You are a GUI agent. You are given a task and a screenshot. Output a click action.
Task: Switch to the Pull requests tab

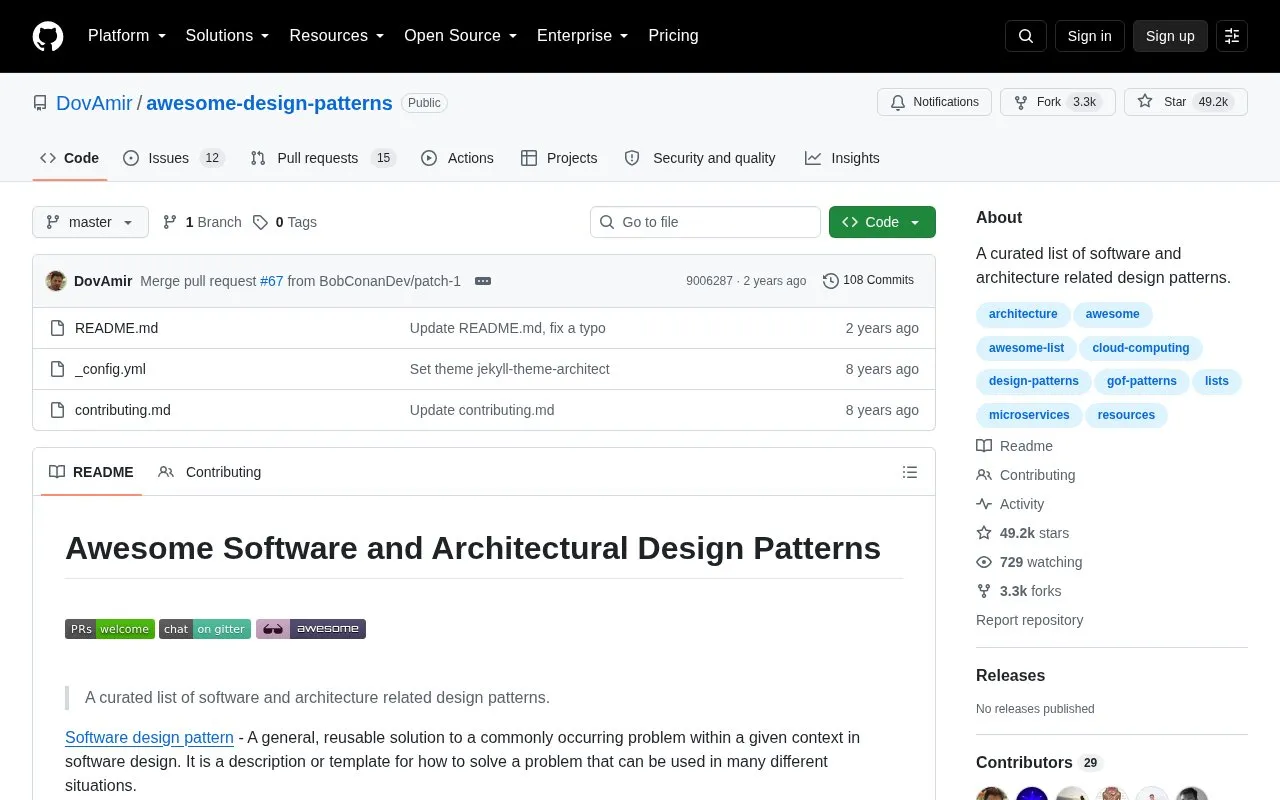323,158
